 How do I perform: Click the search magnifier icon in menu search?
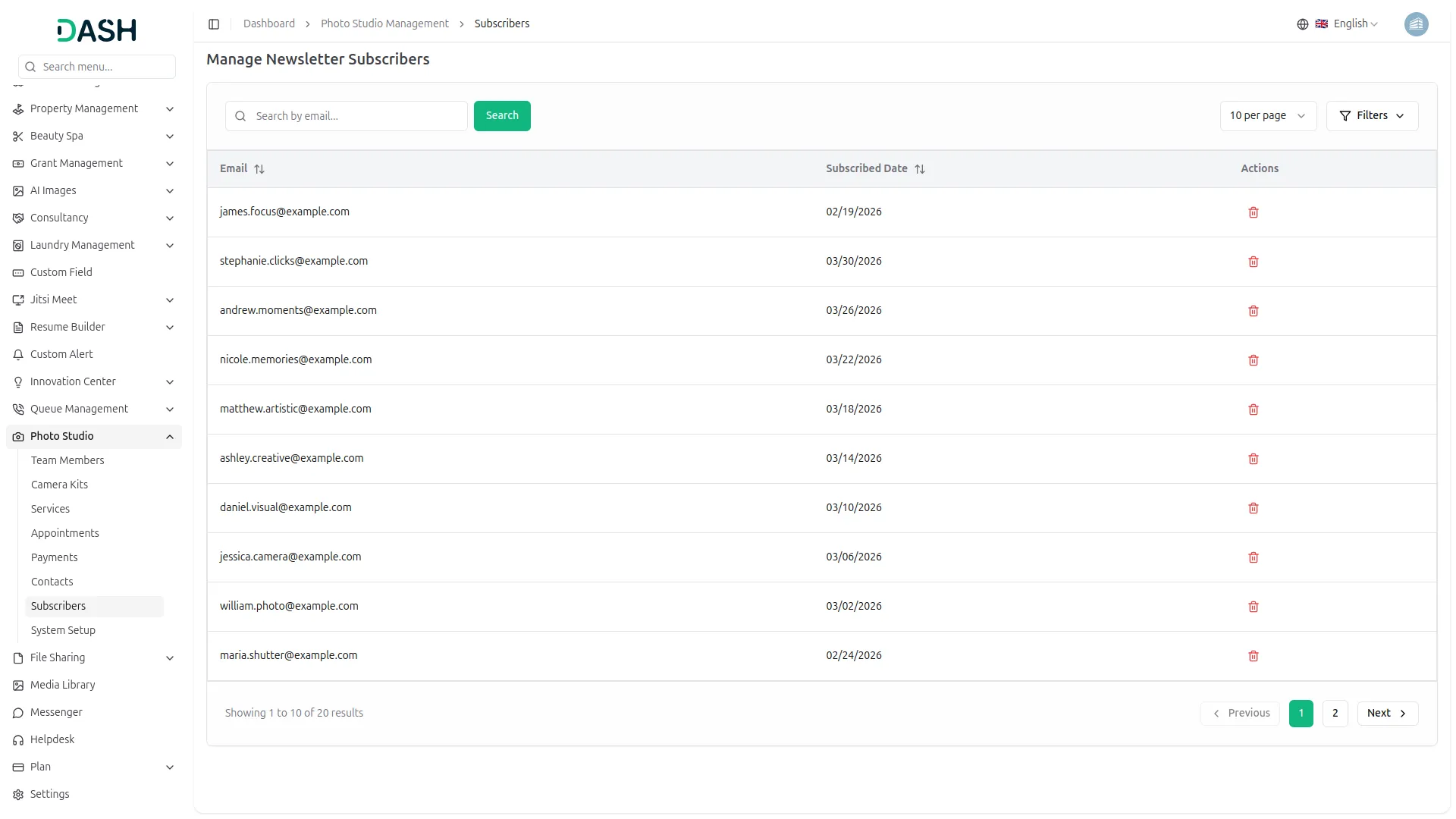coord(30,66)
